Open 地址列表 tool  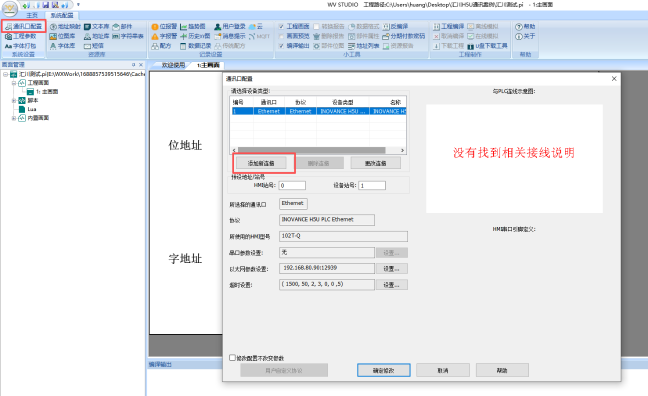pos(364,46)
